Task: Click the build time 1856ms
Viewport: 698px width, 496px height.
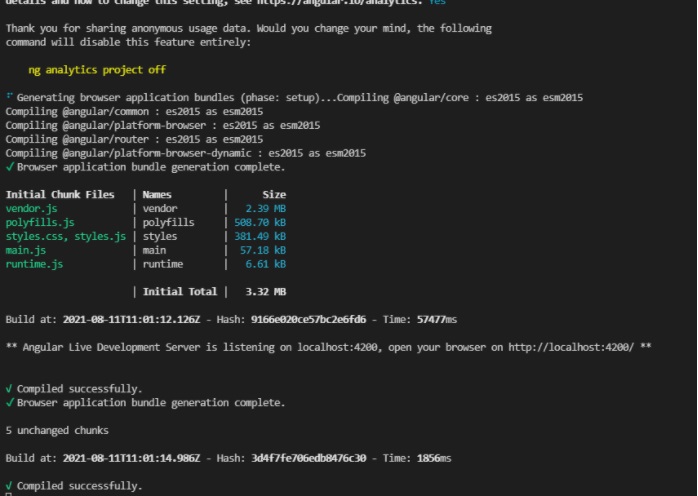Action: [434, 458]
